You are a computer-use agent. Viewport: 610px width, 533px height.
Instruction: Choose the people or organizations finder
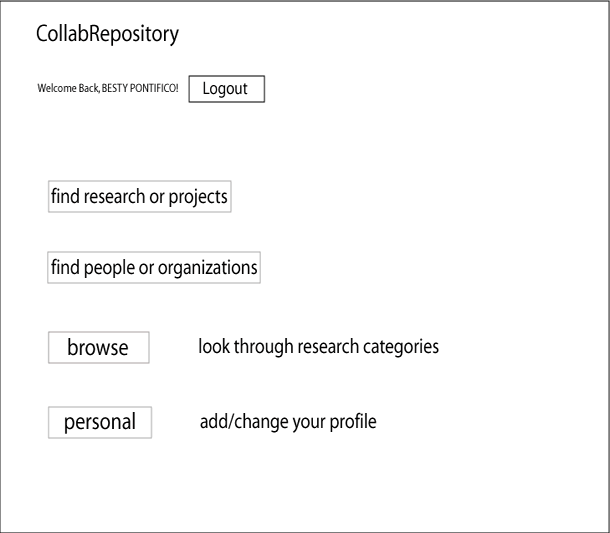pyautogui.click(x=154, y=268)
